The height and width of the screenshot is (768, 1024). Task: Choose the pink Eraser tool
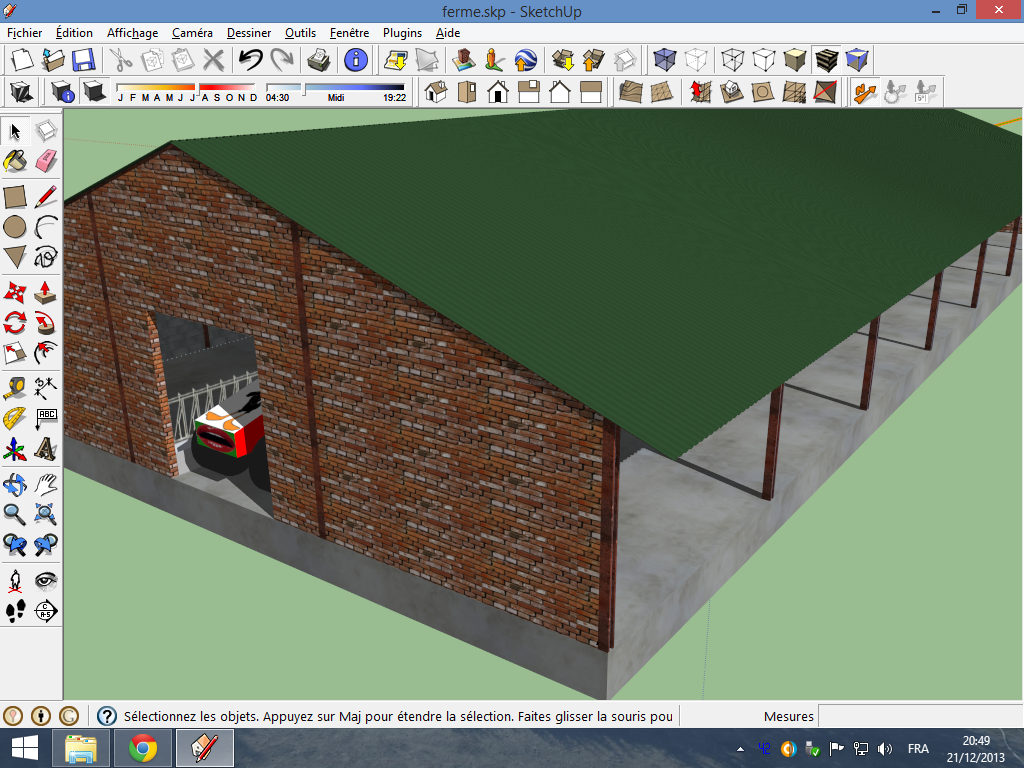coord(46,161)
